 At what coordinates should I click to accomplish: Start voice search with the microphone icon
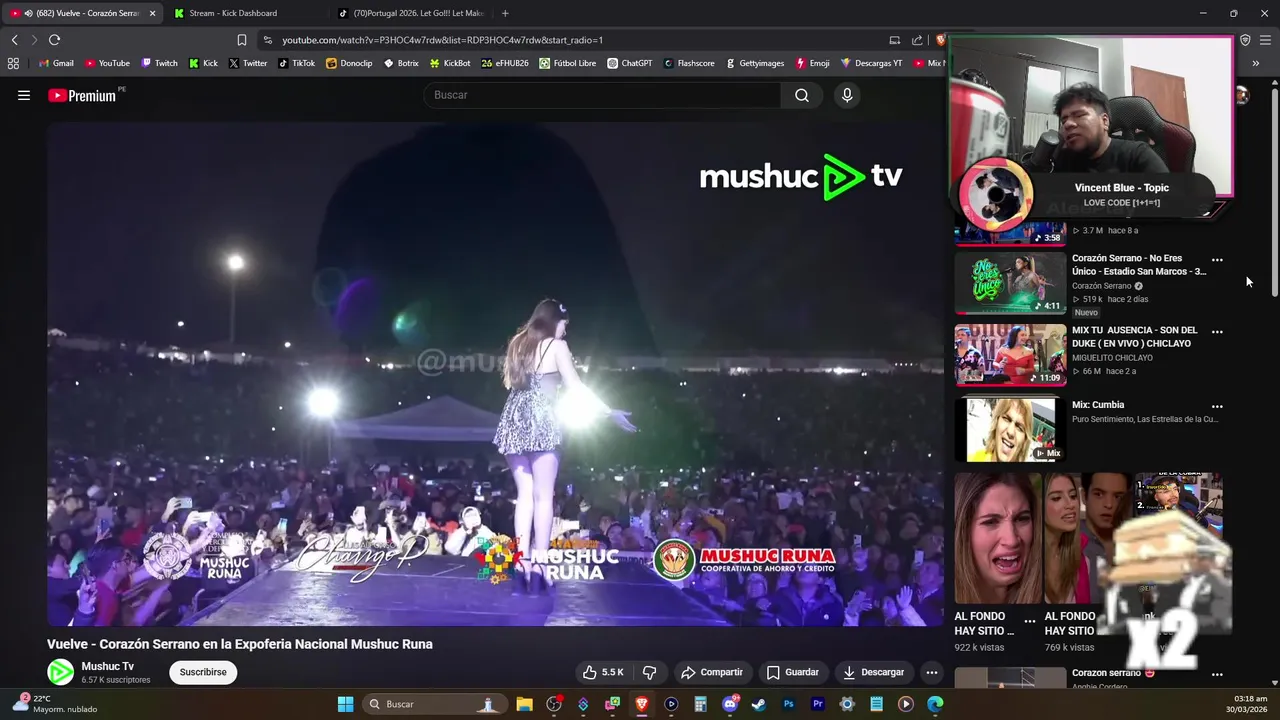(847, 95)
